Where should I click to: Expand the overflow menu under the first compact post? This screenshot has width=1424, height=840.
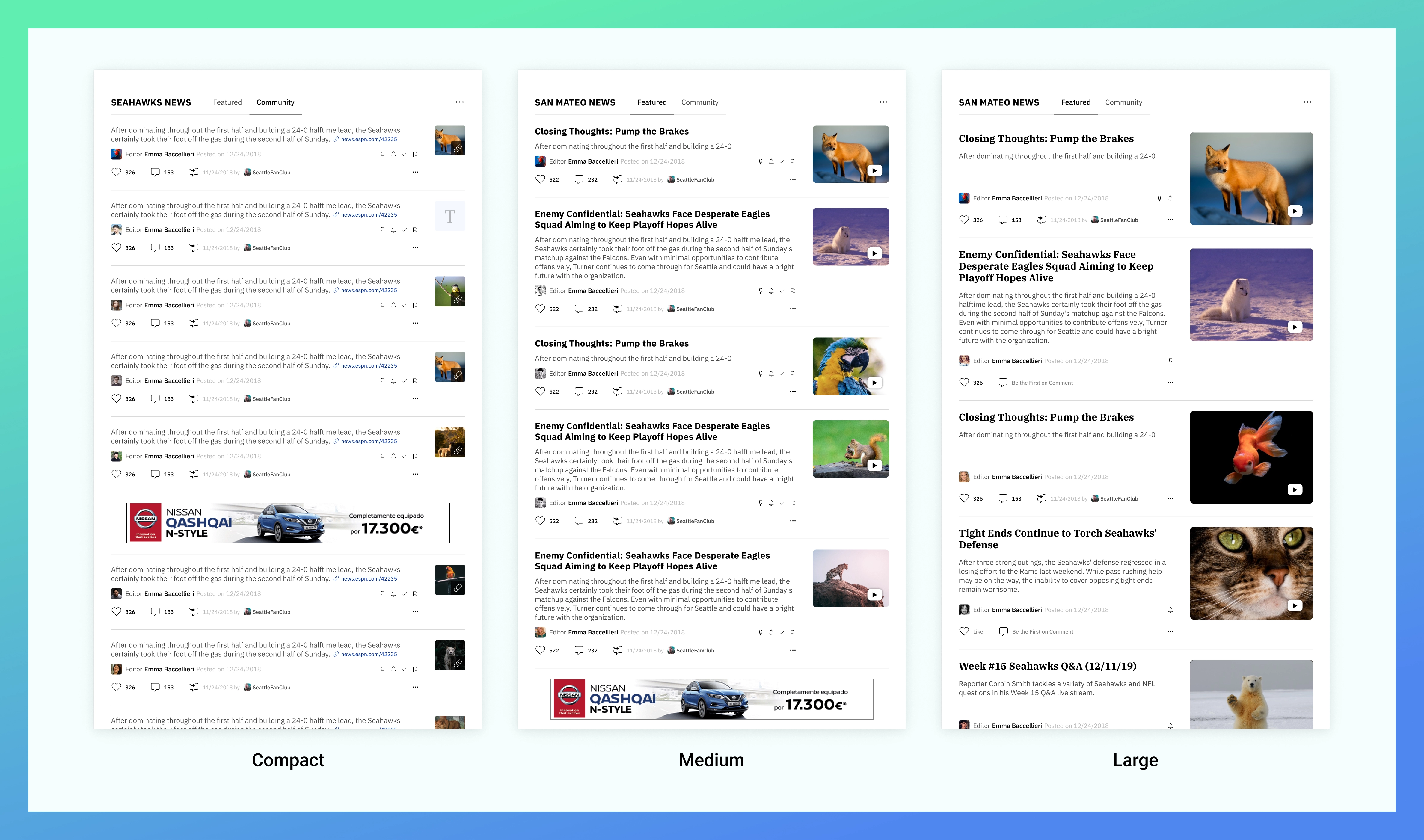click(x=415, y=172)
